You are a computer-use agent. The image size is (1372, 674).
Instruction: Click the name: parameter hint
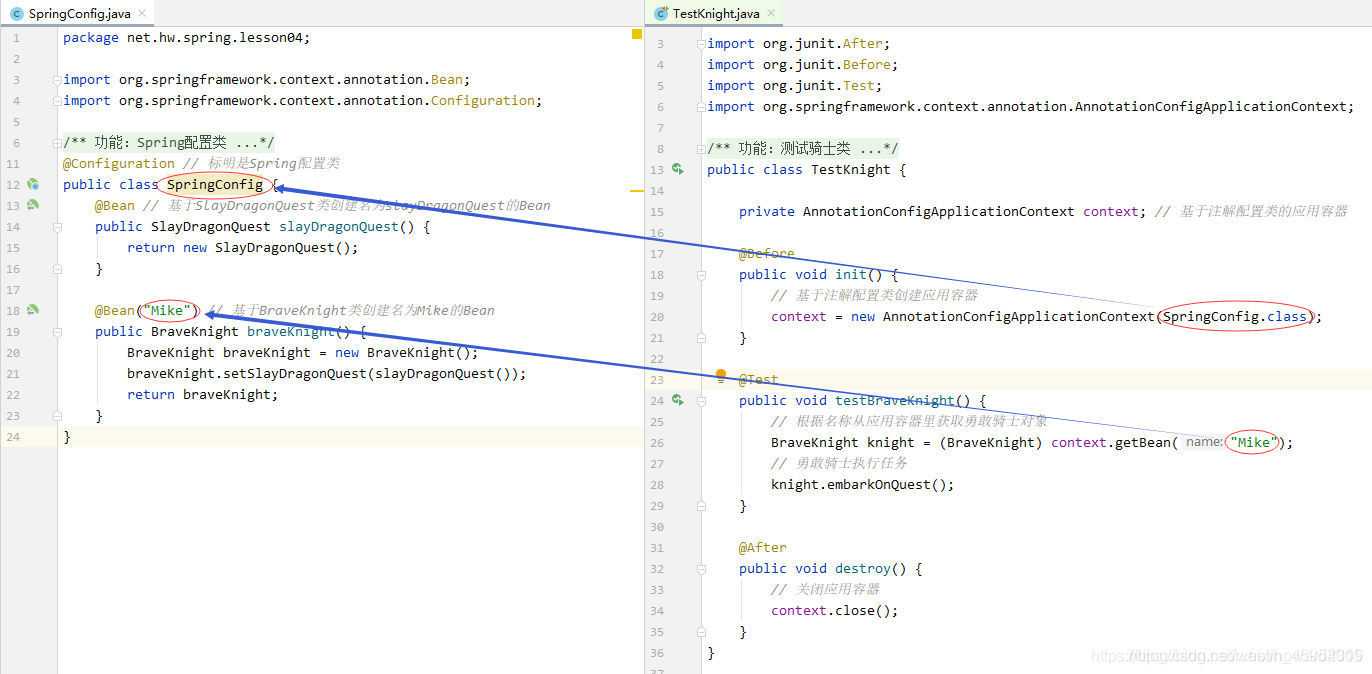pos(1204,442)
